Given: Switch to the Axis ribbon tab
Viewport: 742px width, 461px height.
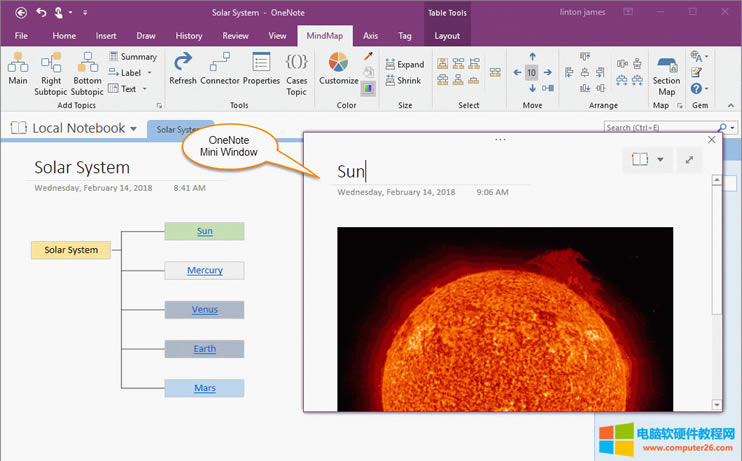Looking at the screenshot, I should pos(370,35).
